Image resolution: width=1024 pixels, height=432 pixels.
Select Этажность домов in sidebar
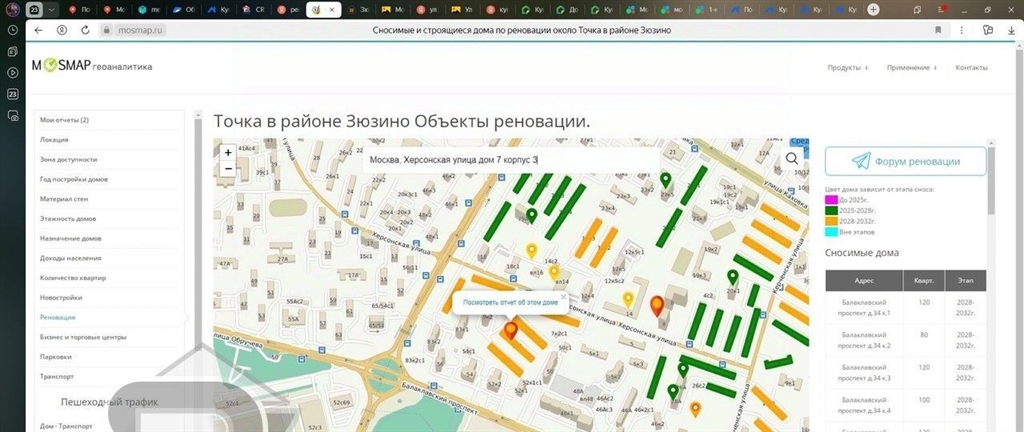(68, 218)
